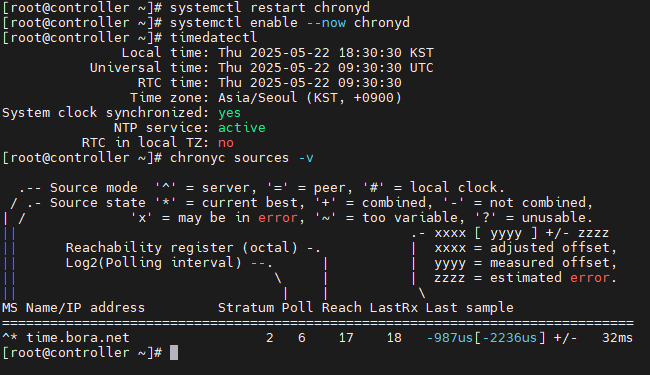Click the '^*' source state marker

(10, 338)
